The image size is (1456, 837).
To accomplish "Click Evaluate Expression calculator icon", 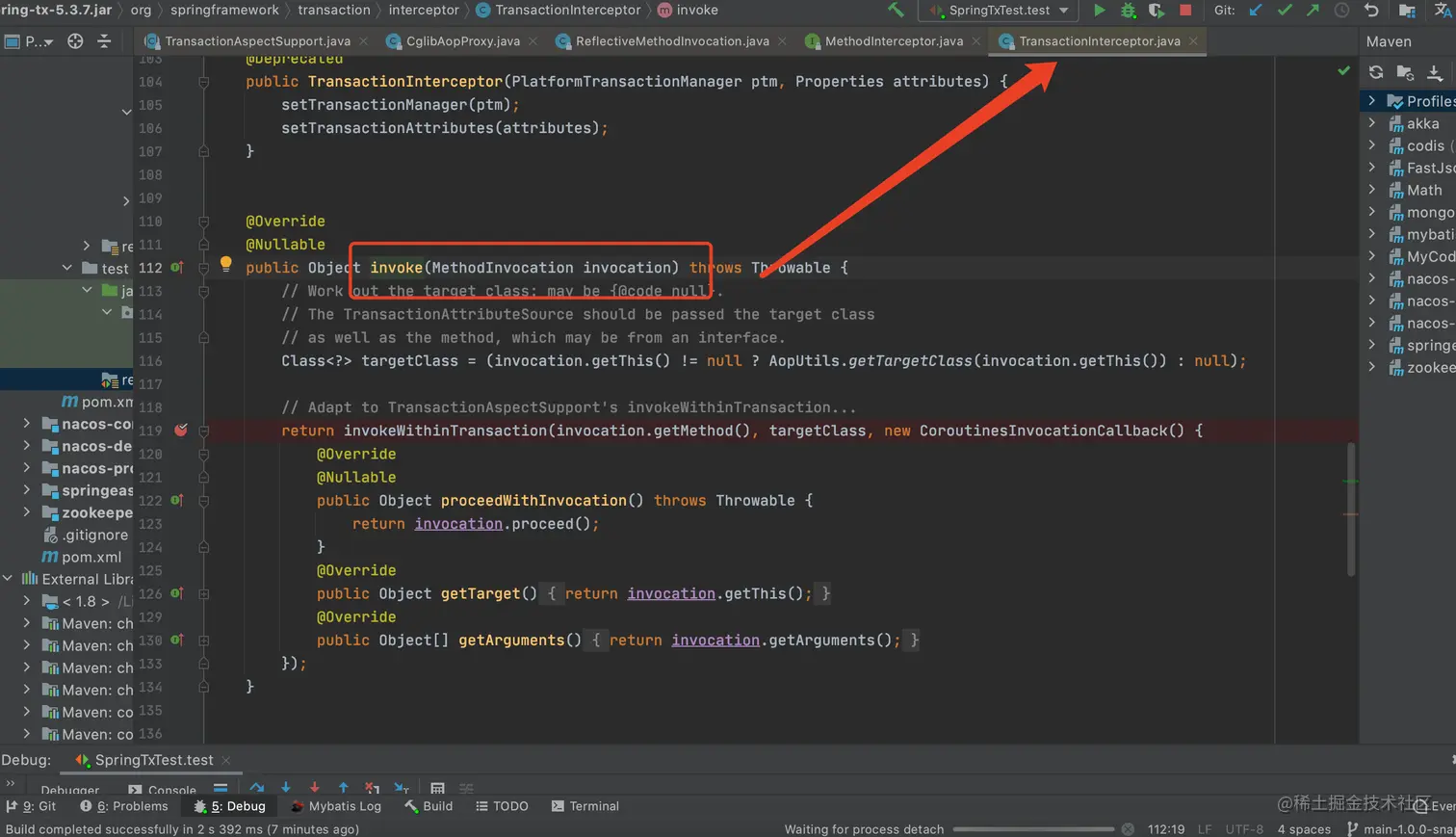I will (437, 788).
